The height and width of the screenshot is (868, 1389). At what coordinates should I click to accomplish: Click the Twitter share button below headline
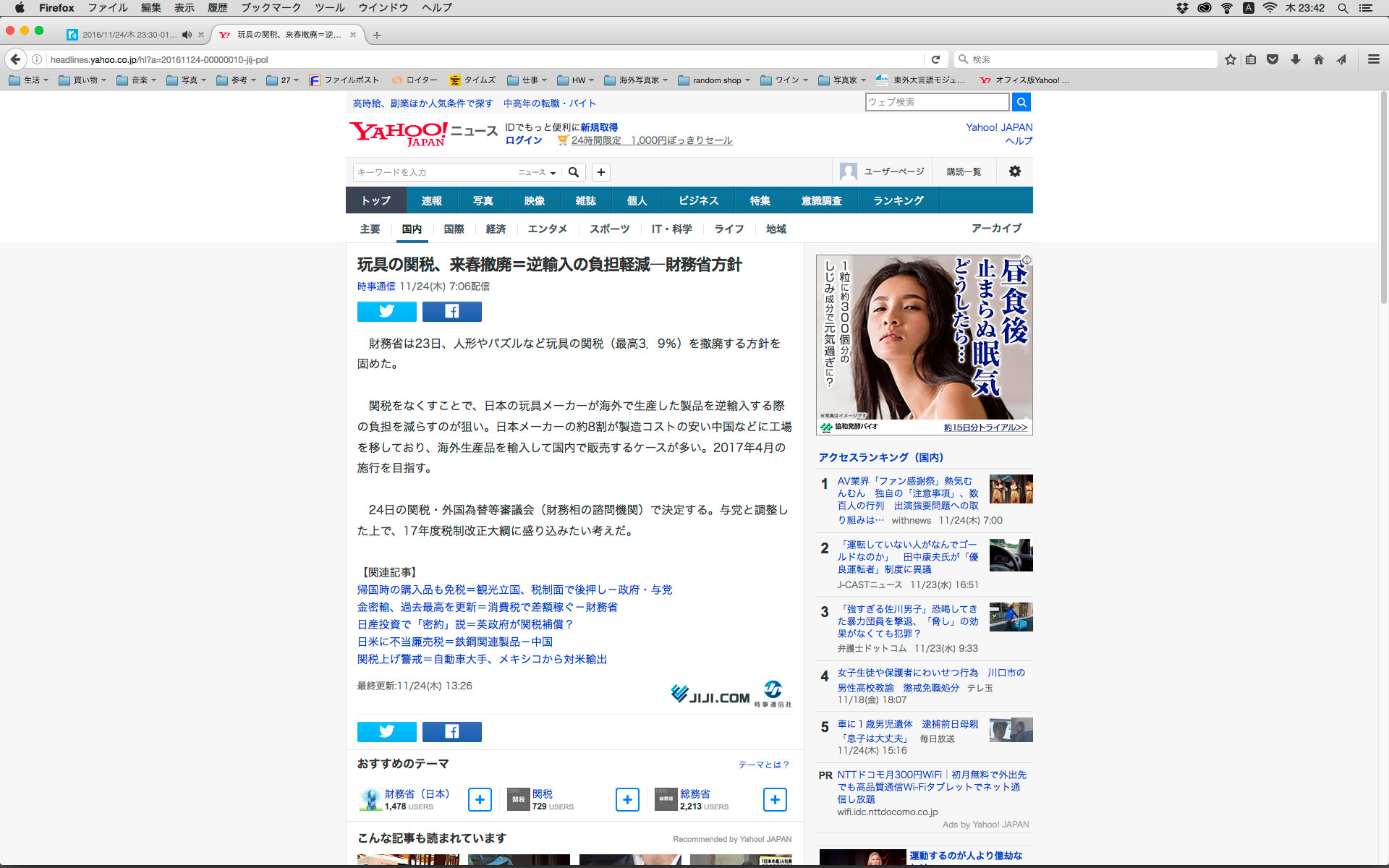coord(386,312)
